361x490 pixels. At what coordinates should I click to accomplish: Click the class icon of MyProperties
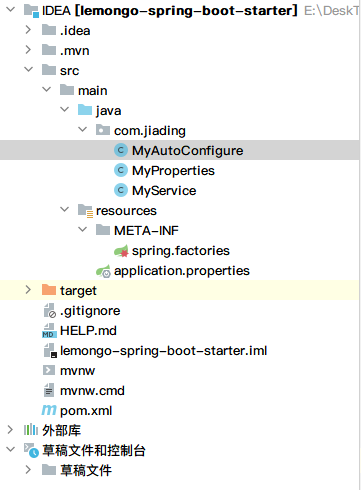pos(121,170)
